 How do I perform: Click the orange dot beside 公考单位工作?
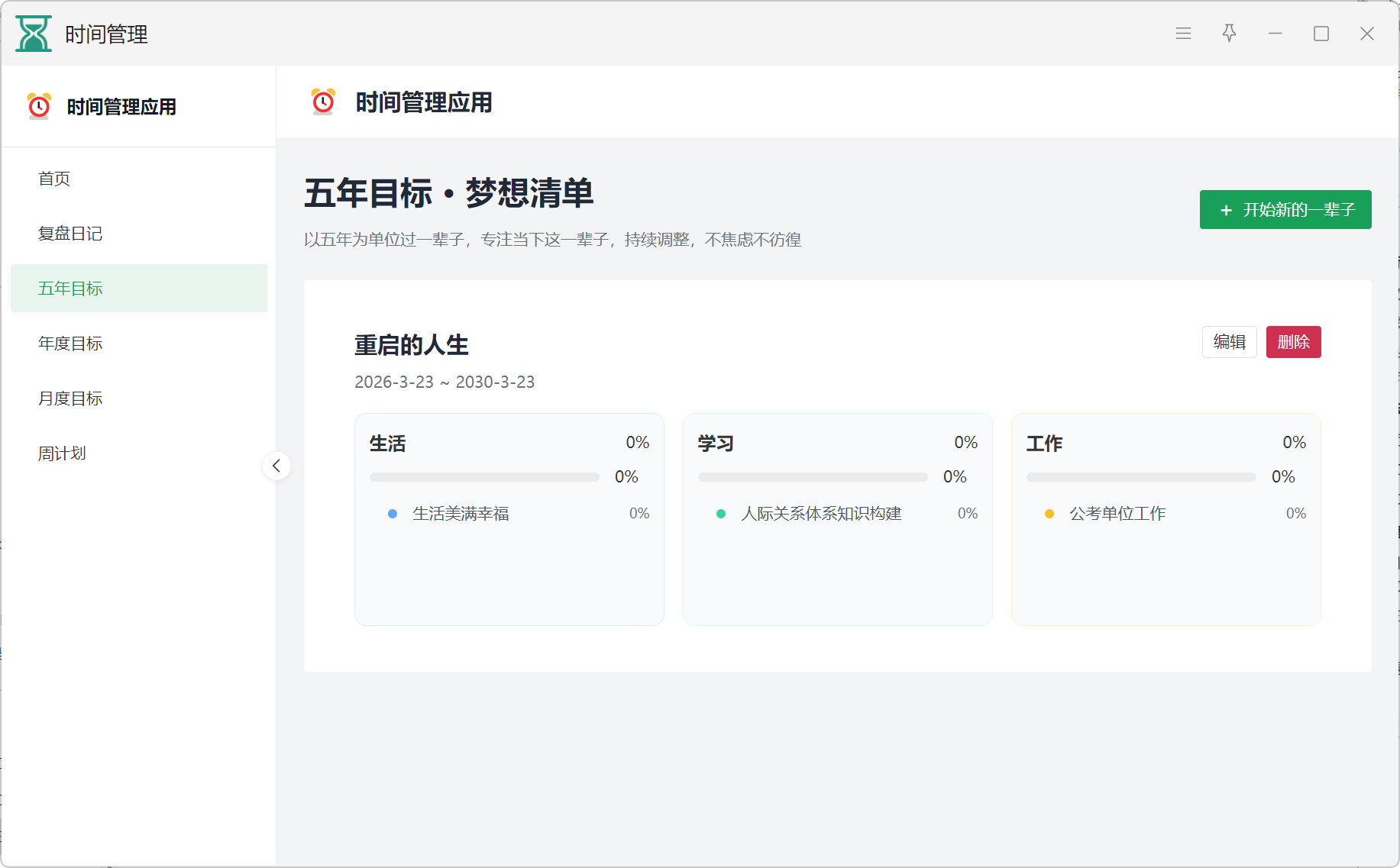(1049, 514)
